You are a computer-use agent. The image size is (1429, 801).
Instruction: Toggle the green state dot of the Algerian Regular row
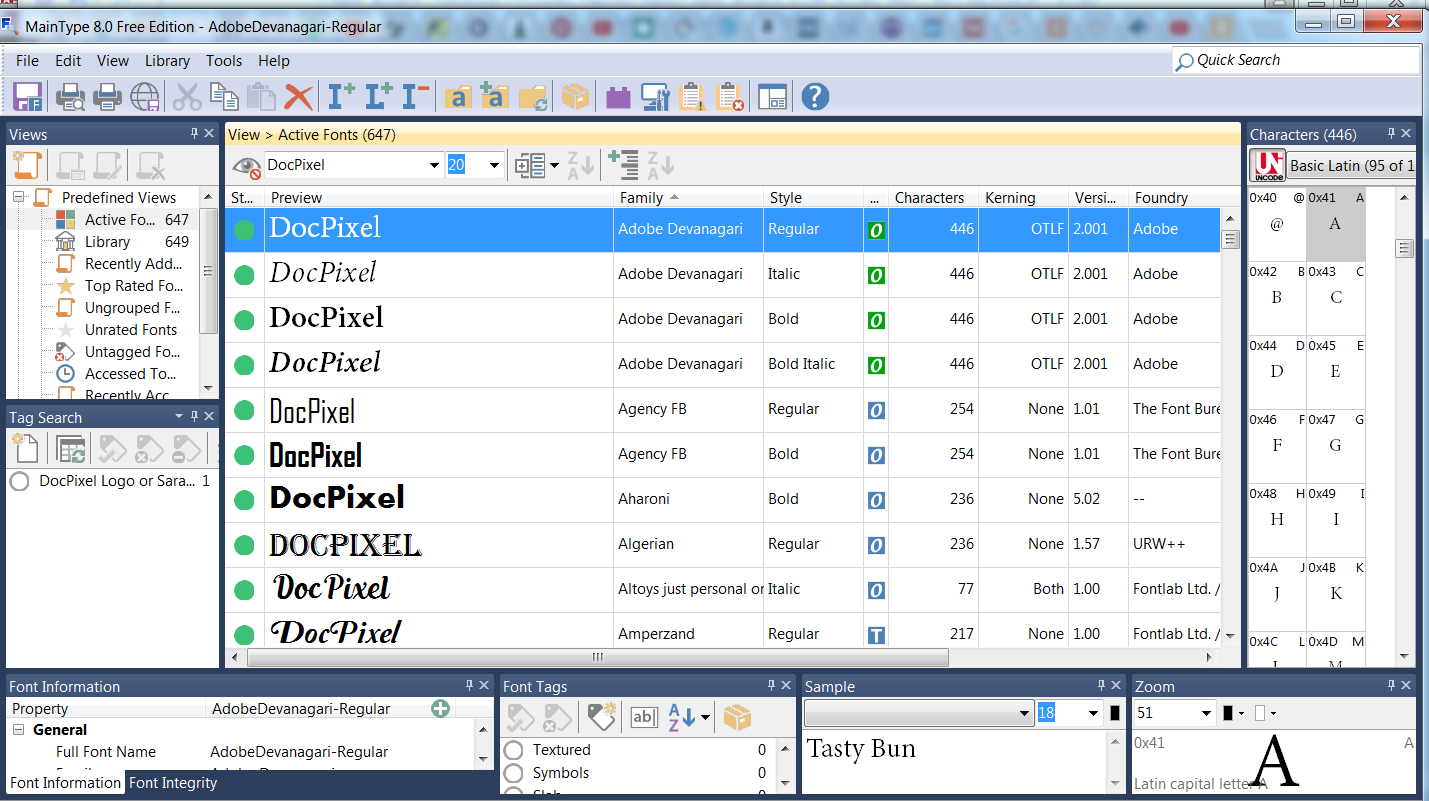click(244, 544)
